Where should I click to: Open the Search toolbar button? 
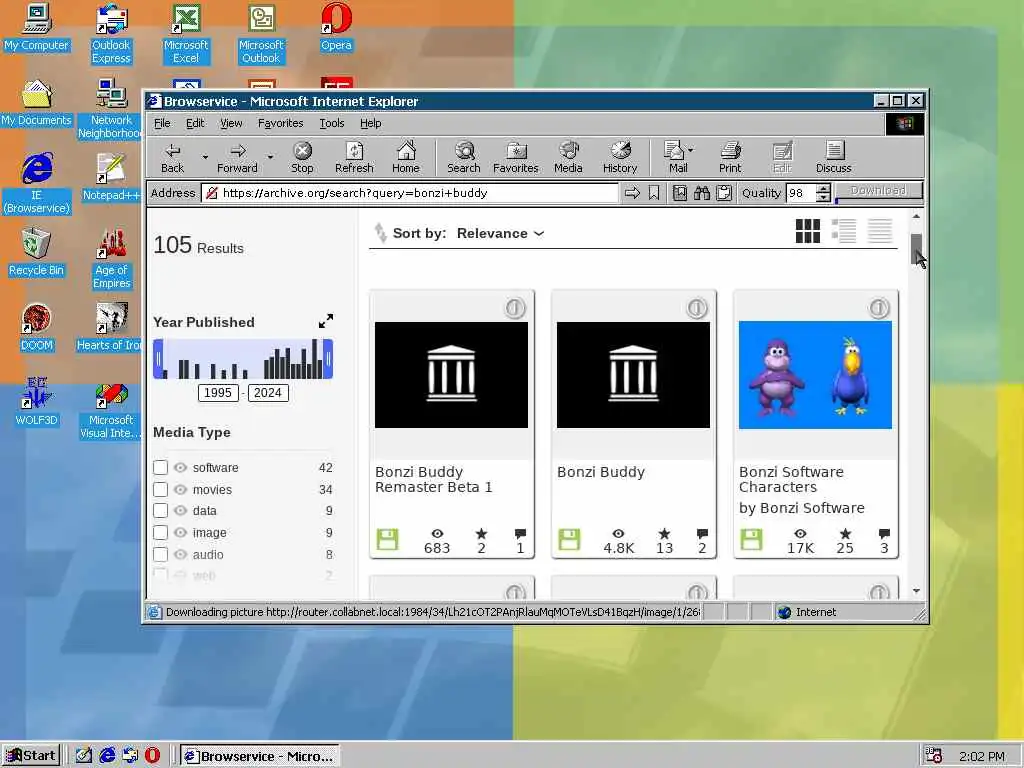[x=464, y=158]
